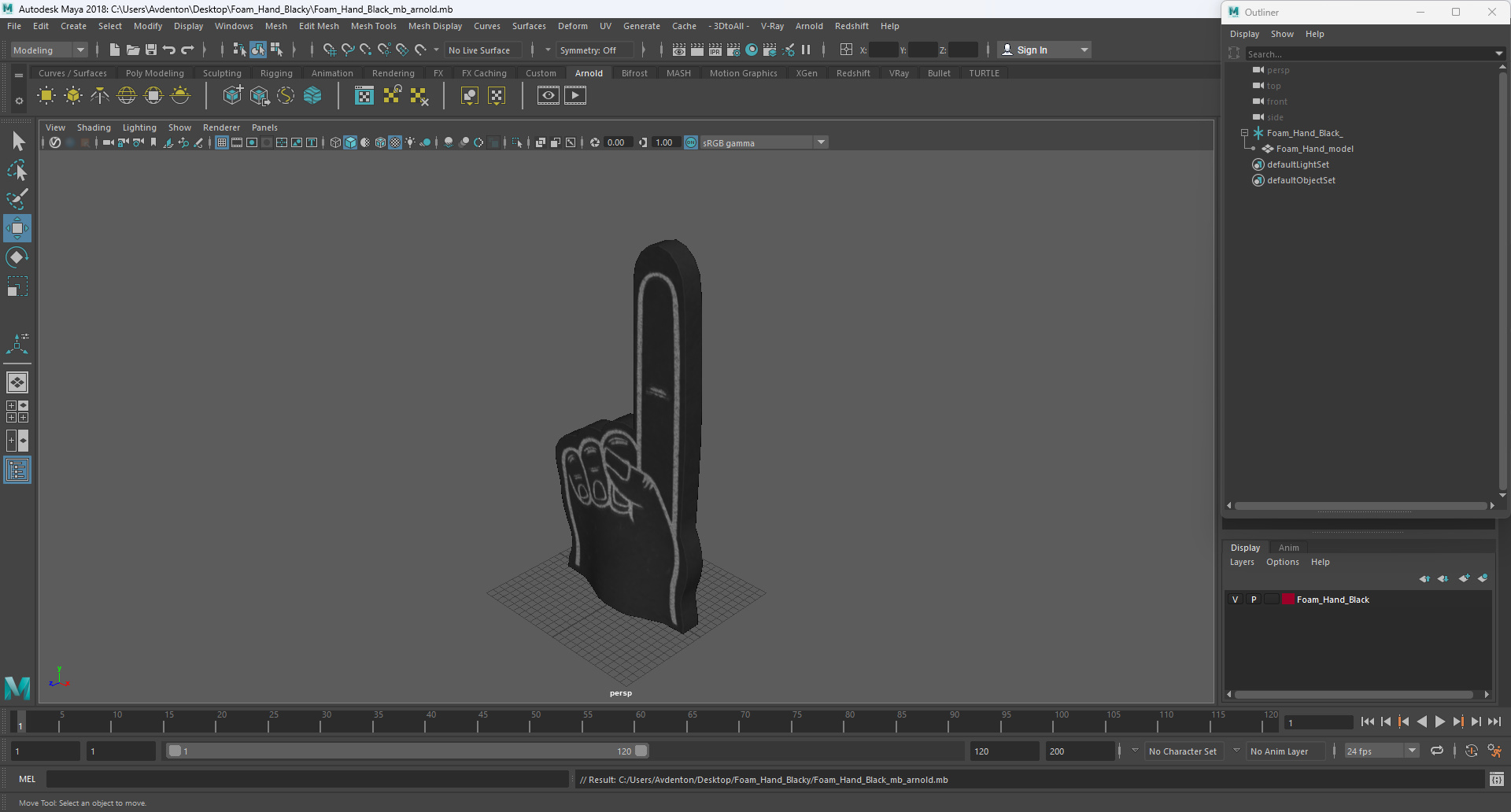Select Foam_Hand_model in Outliner
The height and width of the screenshot is (812, 1511).
[x=1314, y=149]
